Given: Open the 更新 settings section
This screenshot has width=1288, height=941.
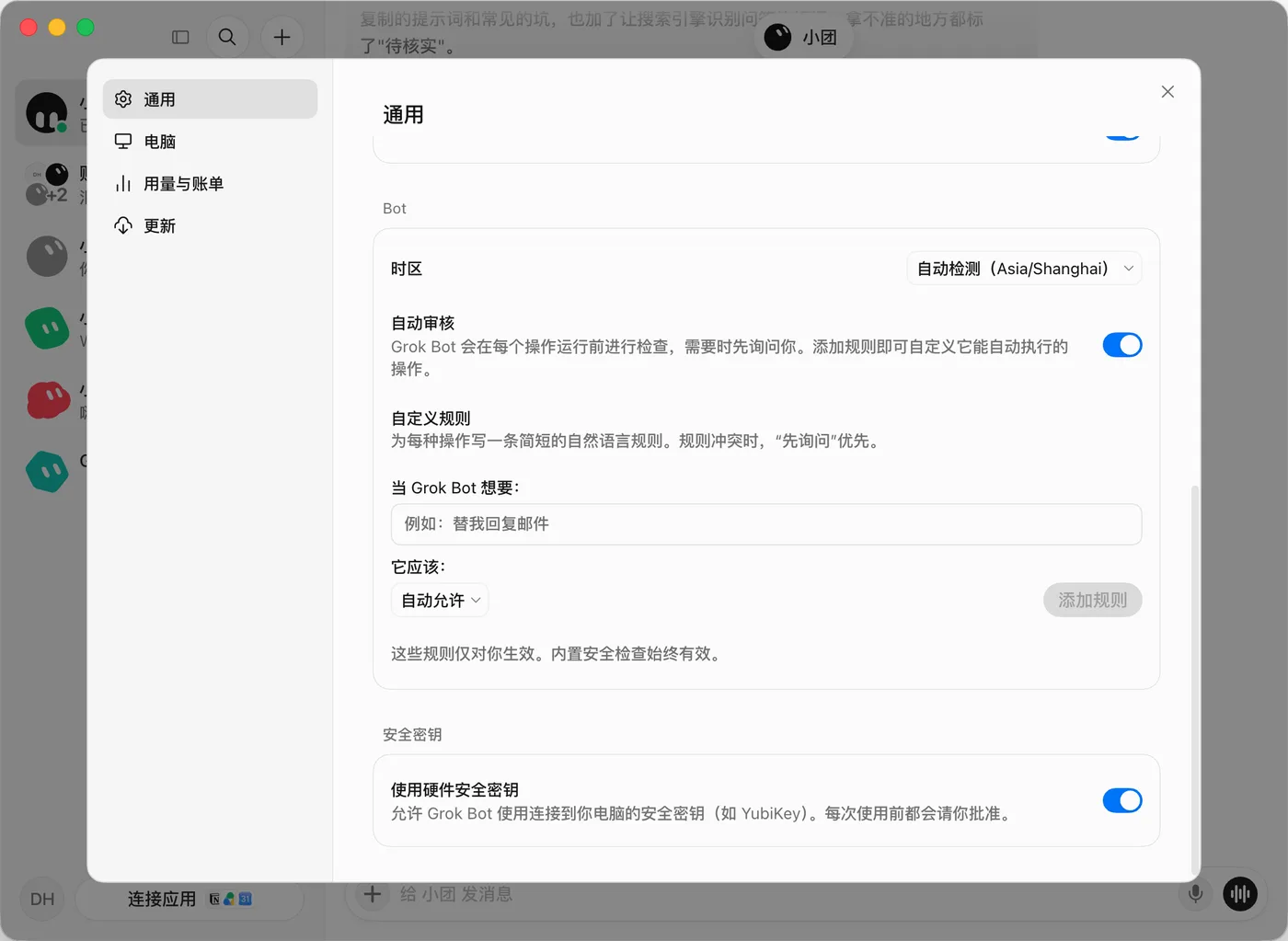Looking at the screenshot, I should [x=210, y=226].
